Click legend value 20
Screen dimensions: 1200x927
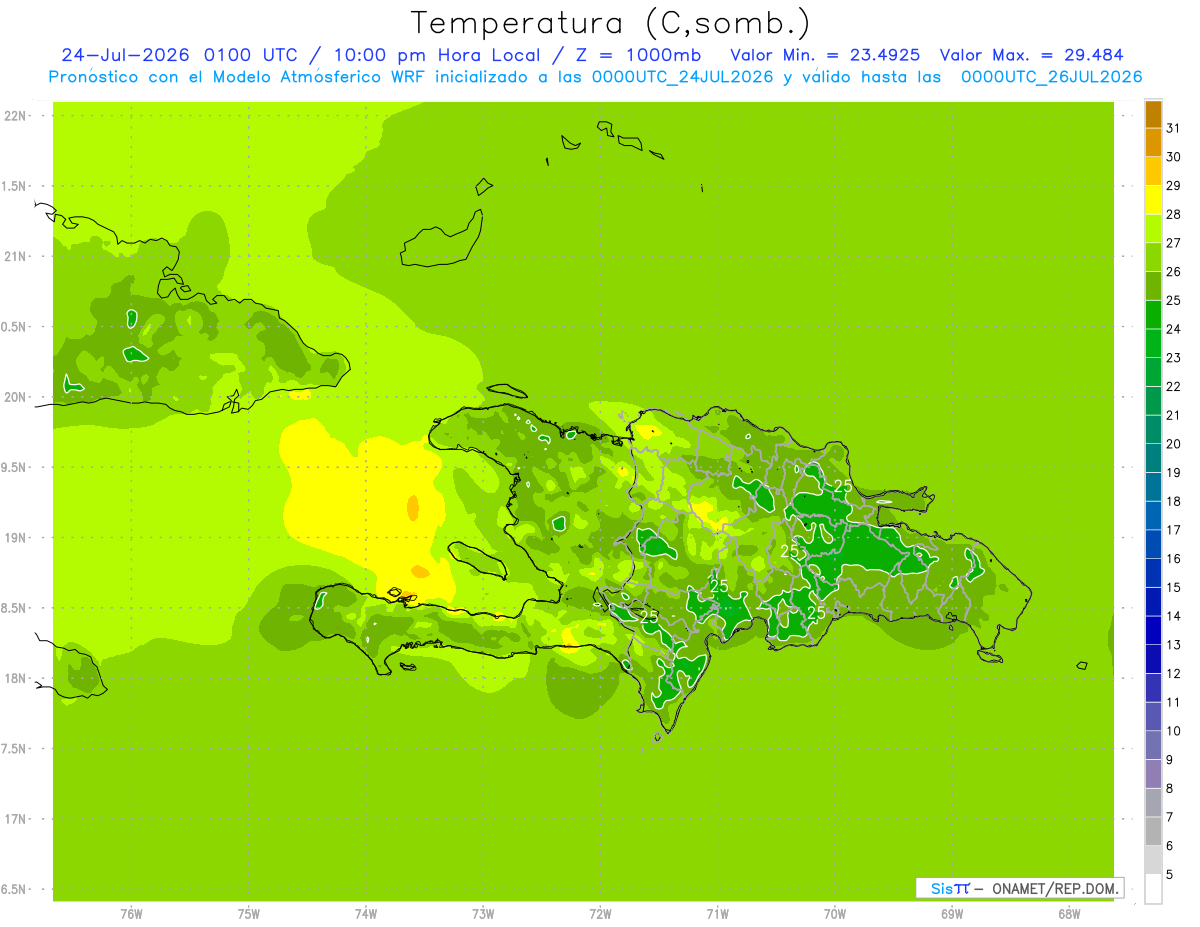pos(1173,444)
